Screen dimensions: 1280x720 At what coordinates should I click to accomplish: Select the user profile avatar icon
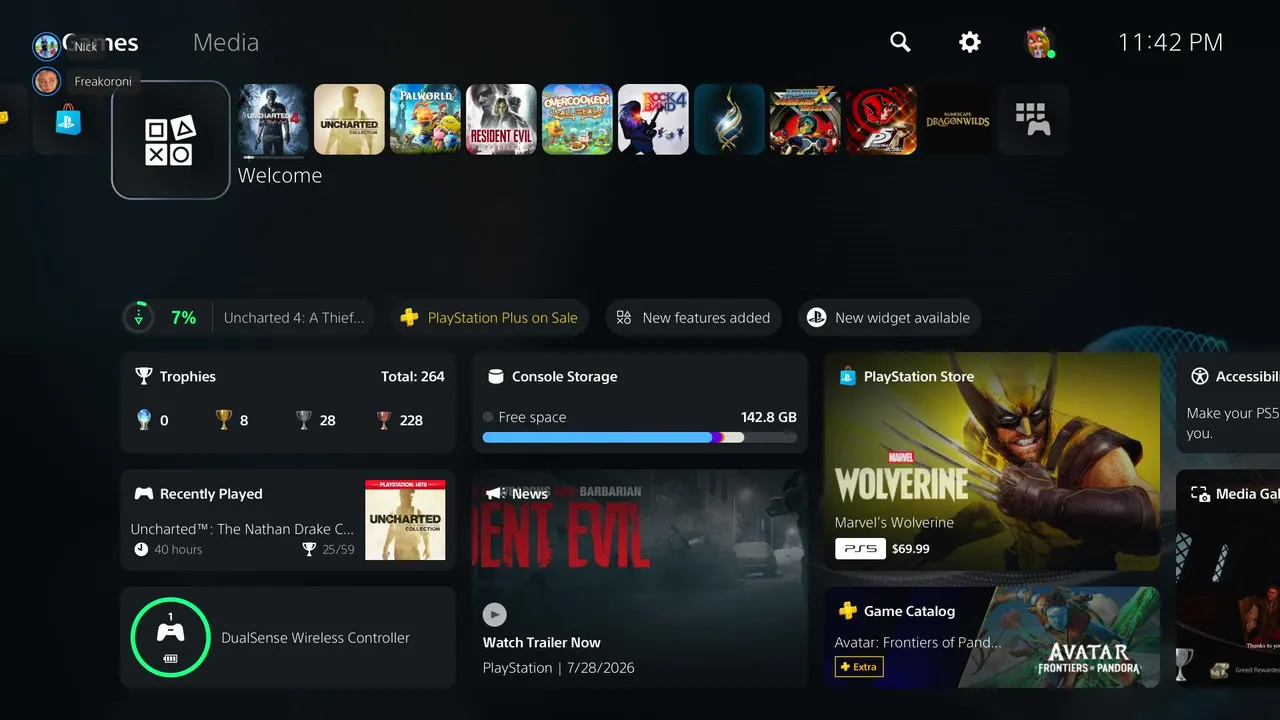click(x=1040, y=43)
